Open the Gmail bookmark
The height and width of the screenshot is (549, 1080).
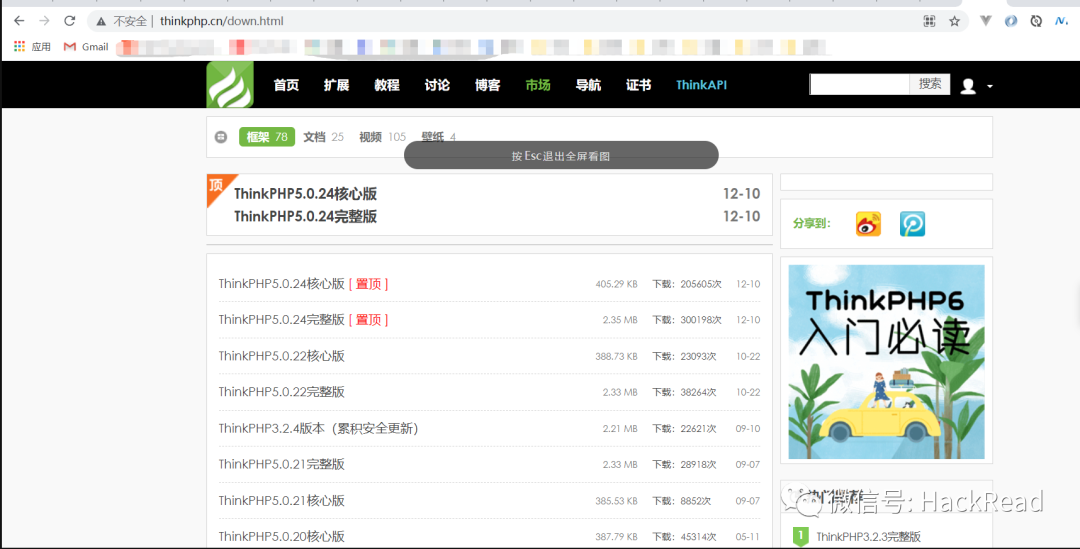click(x=86, y=47)
